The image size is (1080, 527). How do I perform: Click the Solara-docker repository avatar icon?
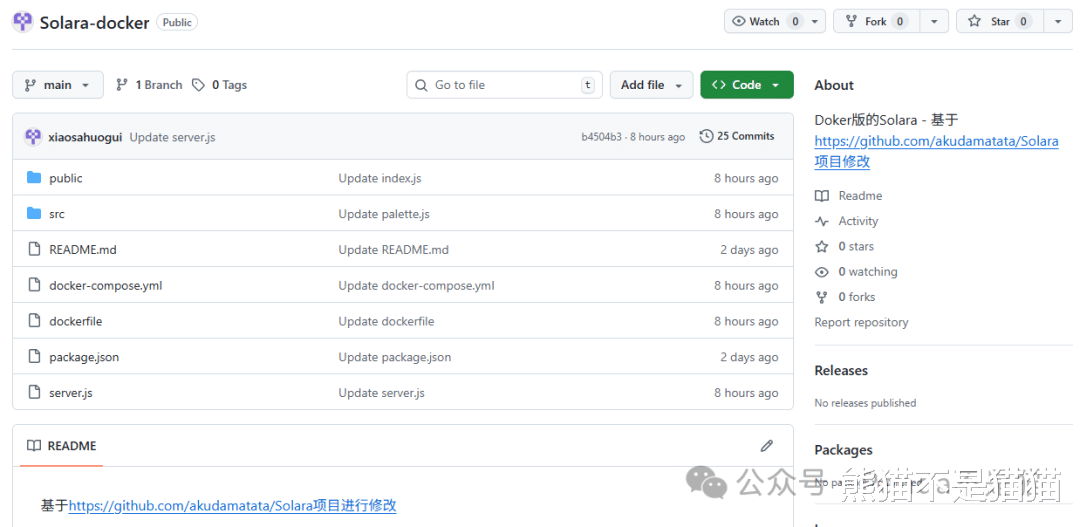click(23, 22)
